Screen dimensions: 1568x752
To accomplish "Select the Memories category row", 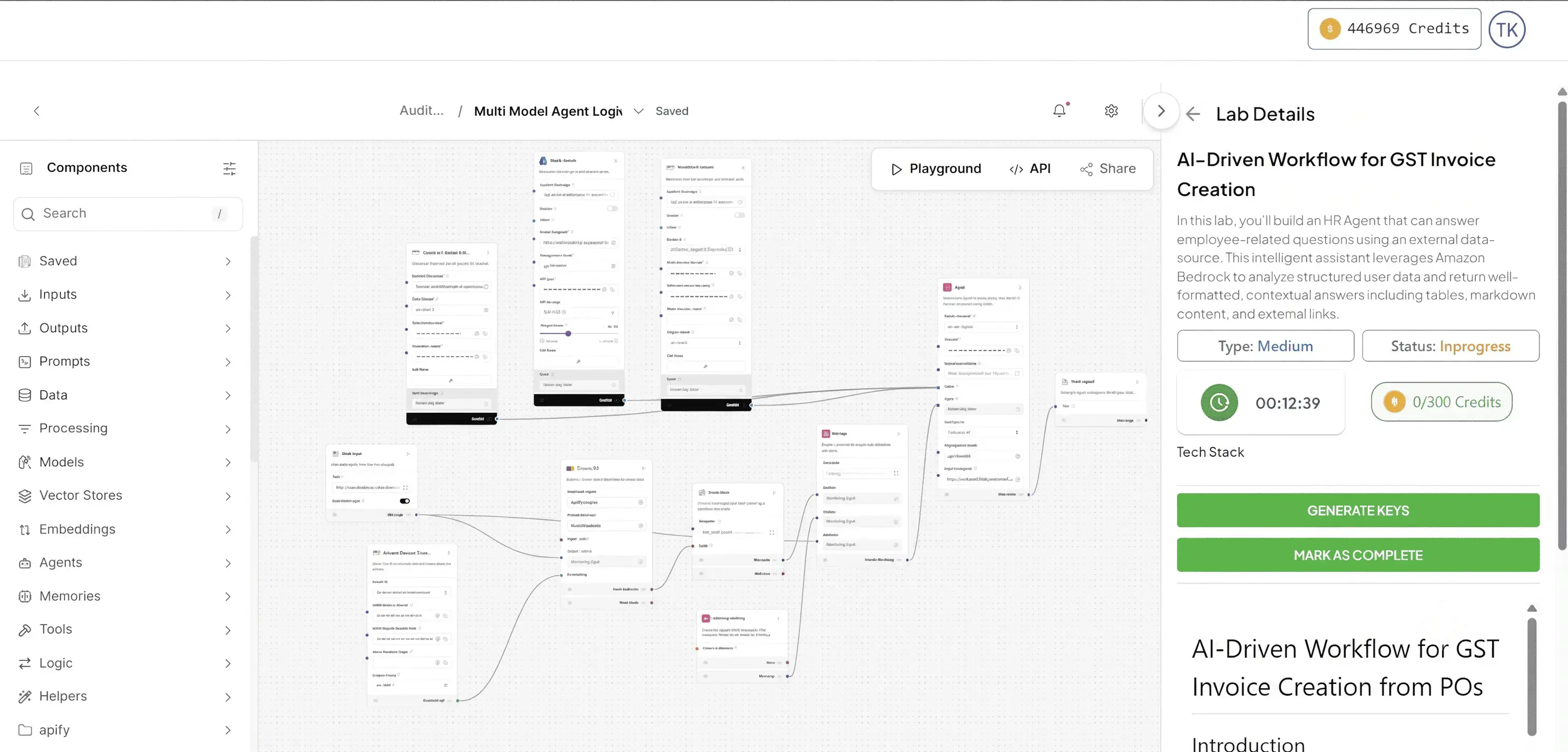I will point(126,596).
